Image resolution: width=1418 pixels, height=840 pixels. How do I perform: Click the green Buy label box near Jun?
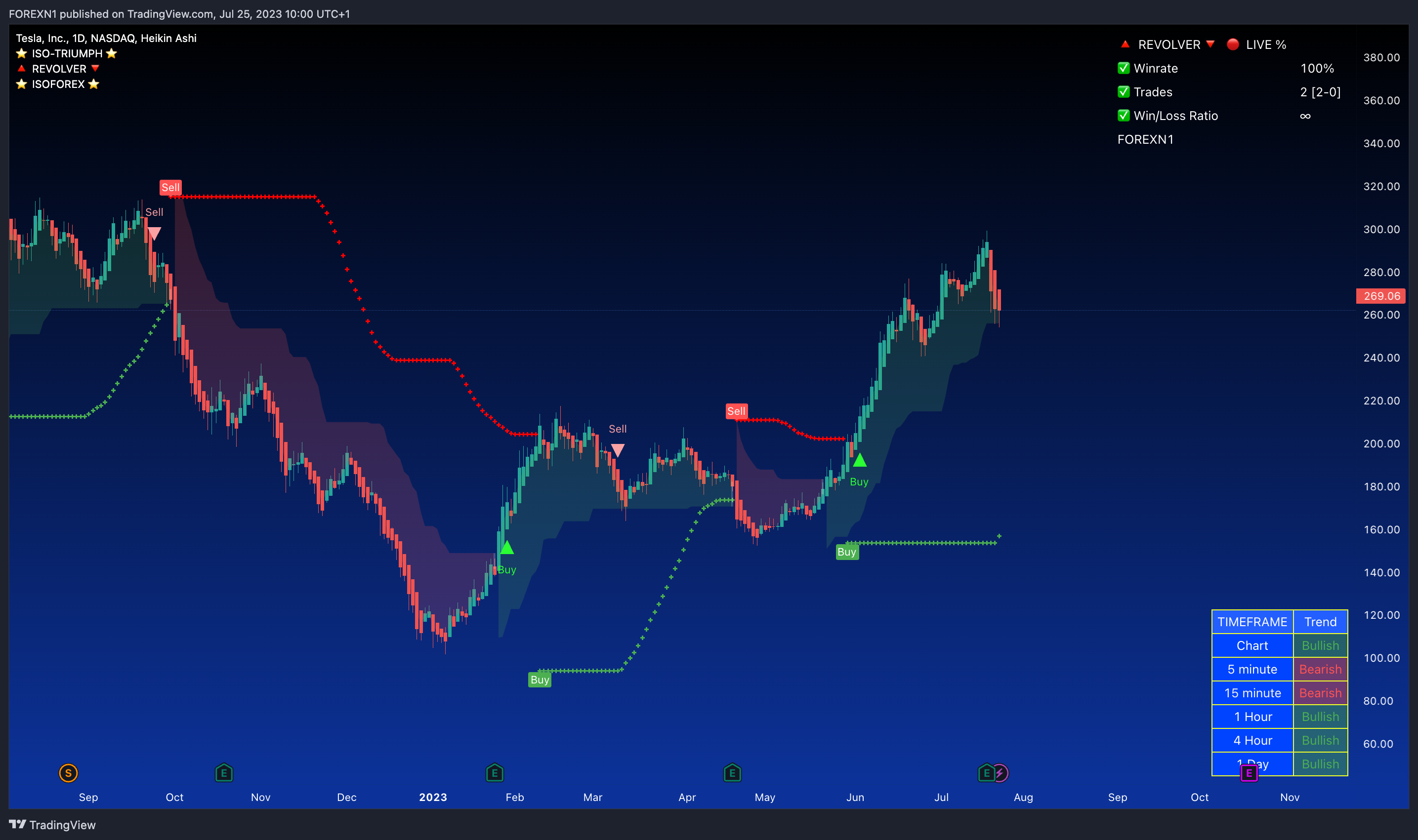pos(847,552)
